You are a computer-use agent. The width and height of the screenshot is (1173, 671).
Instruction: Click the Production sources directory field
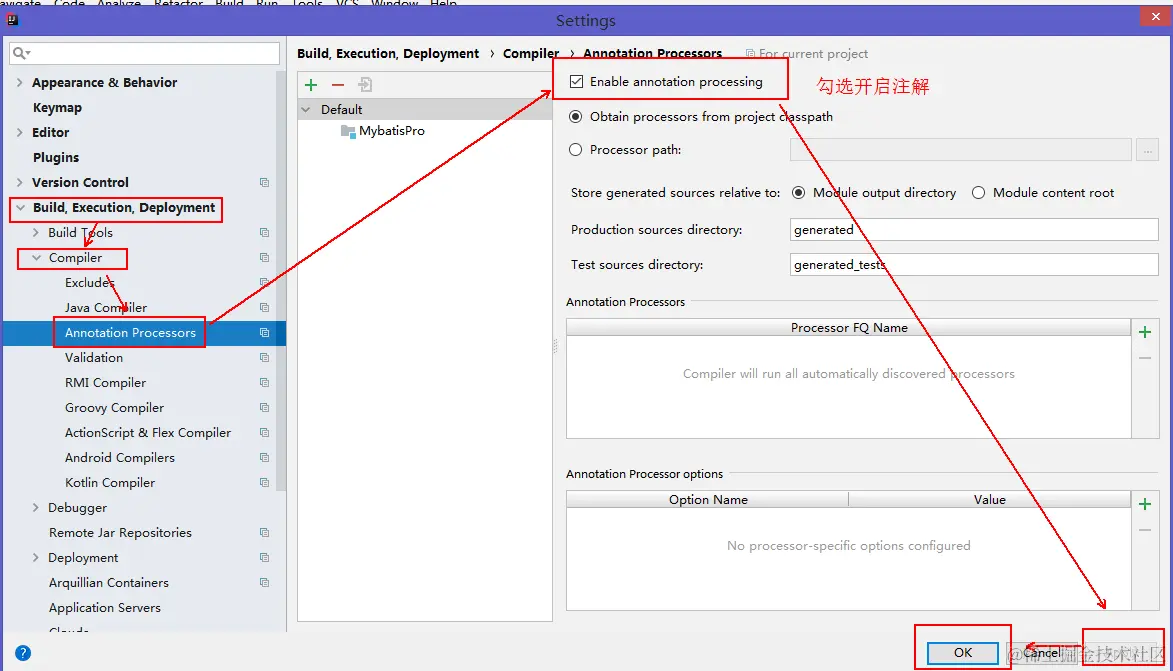974,230
